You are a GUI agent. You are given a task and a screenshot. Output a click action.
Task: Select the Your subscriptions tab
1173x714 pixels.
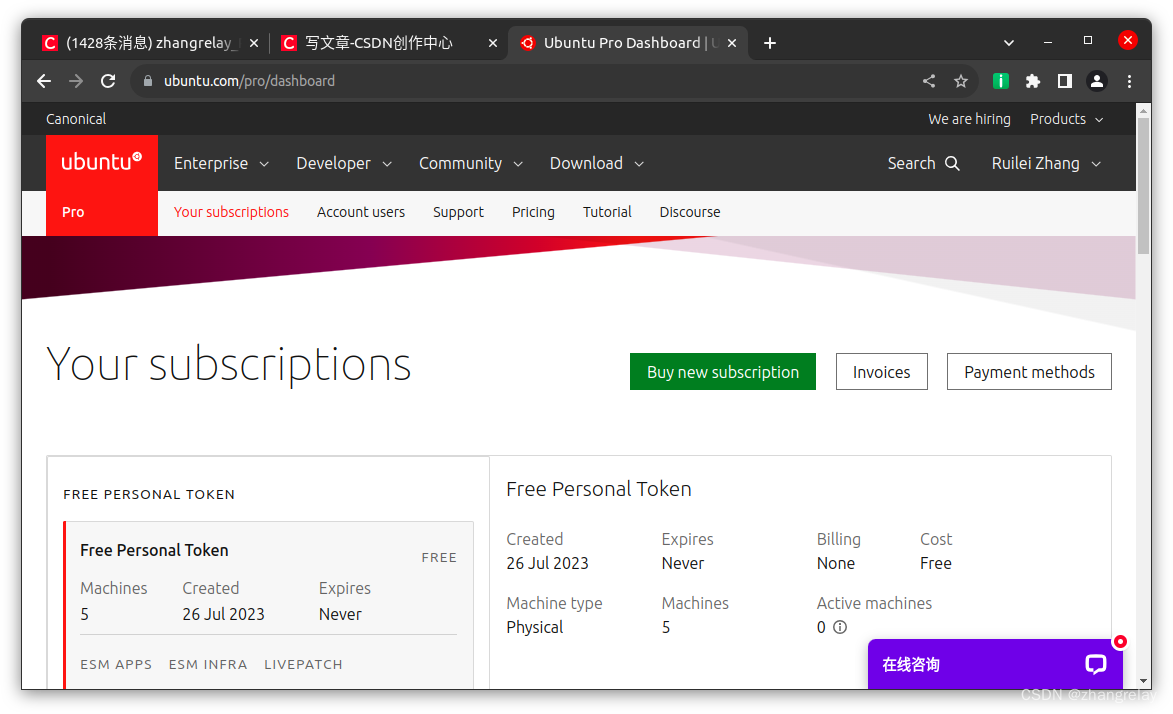231,212
